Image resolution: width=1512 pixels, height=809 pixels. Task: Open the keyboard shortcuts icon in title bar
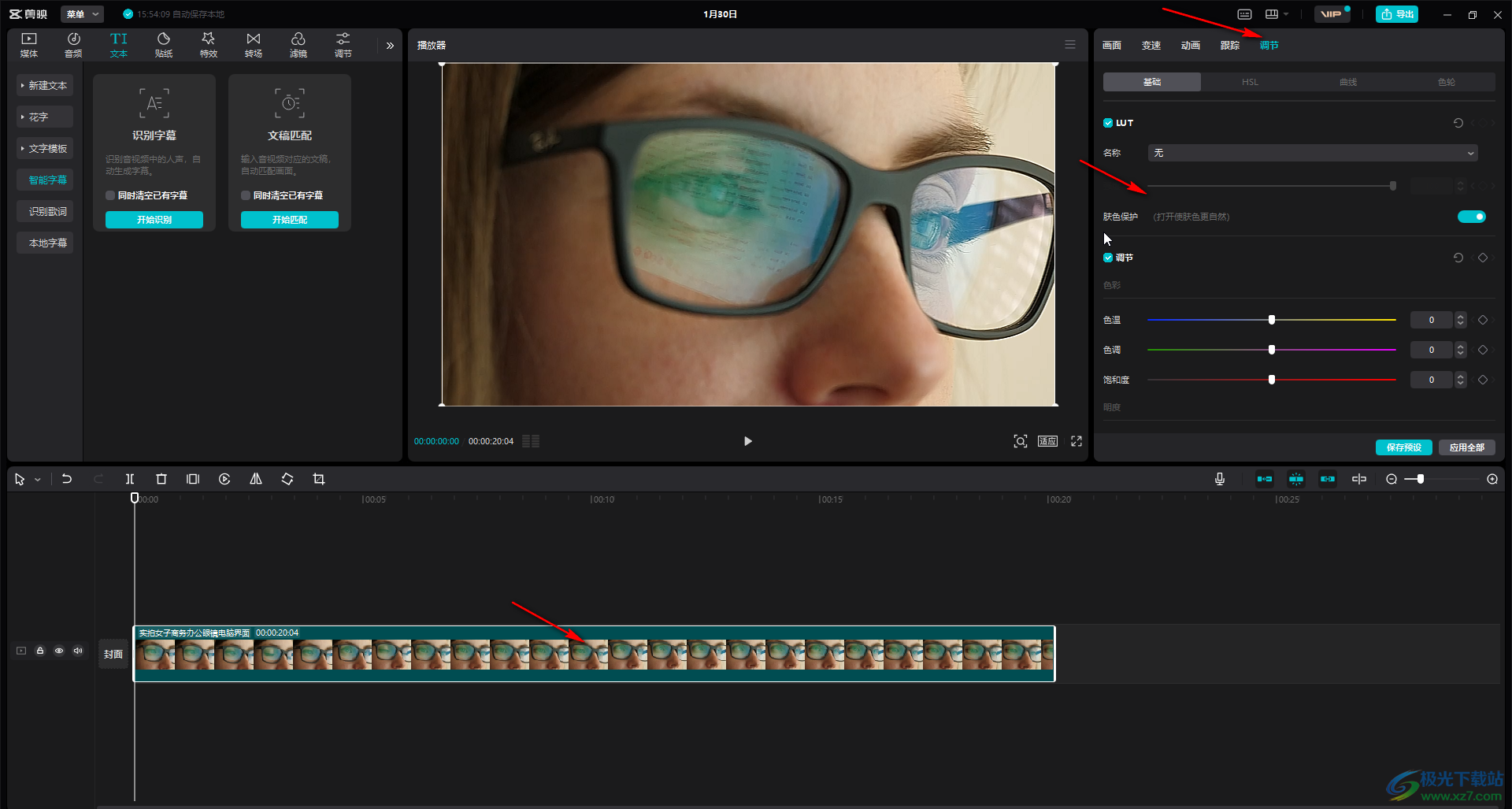click(x=1245, y=14)
